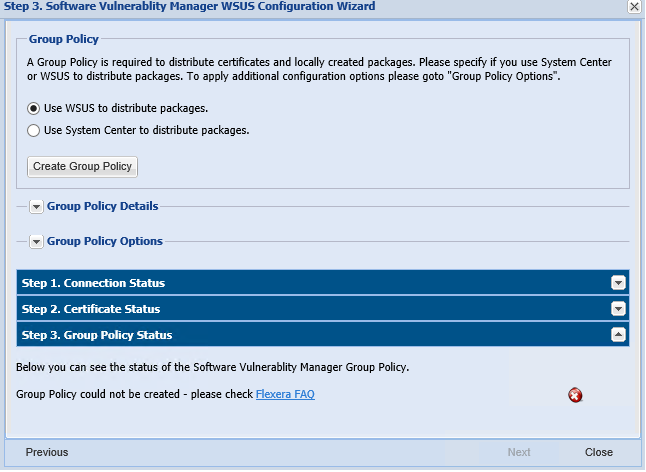Expand Group Policy Details arrow icon

pos(37,207)
